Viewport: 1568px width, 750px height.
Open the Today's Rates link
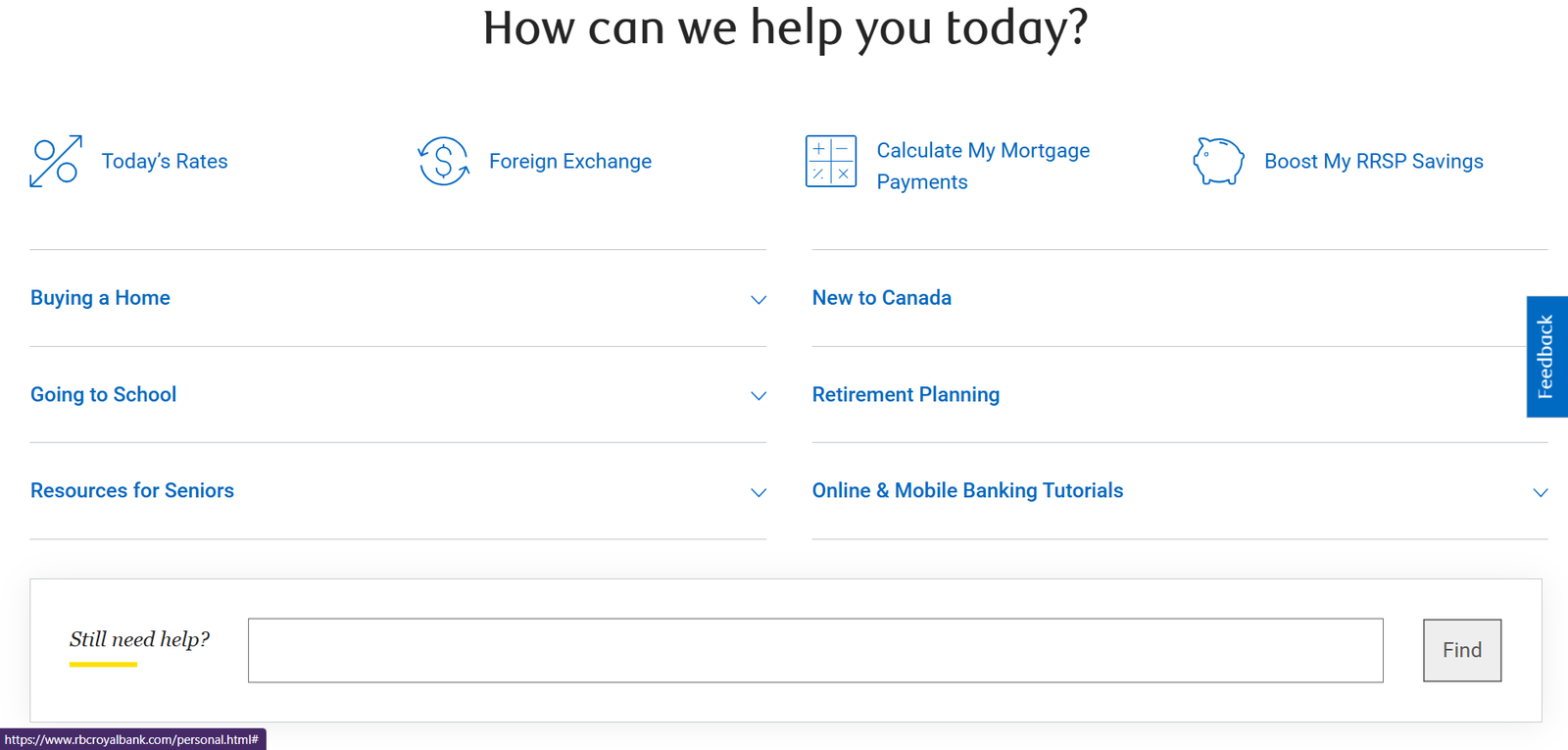165,161
